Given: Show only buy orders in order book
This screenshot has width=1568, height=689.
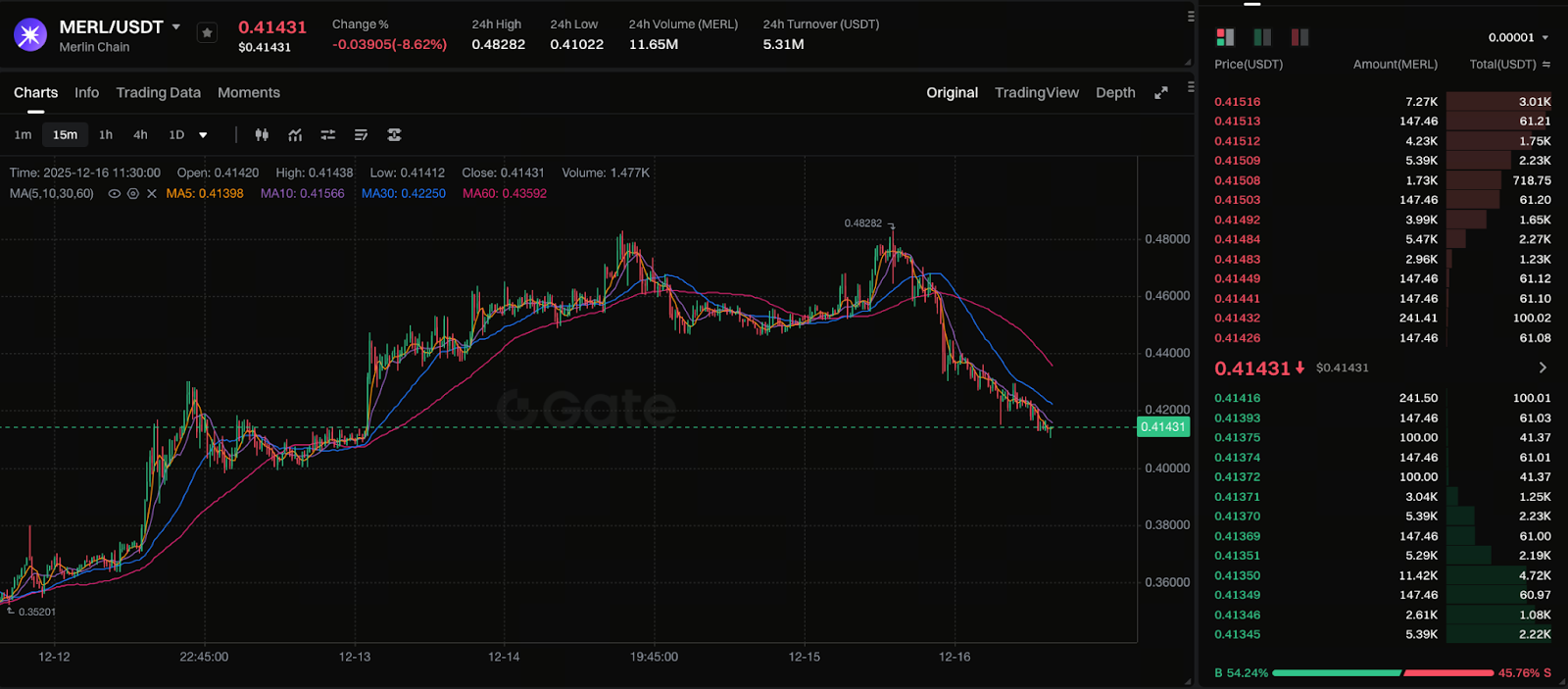Looking at the screenshot, I should tap(1262, 37).
